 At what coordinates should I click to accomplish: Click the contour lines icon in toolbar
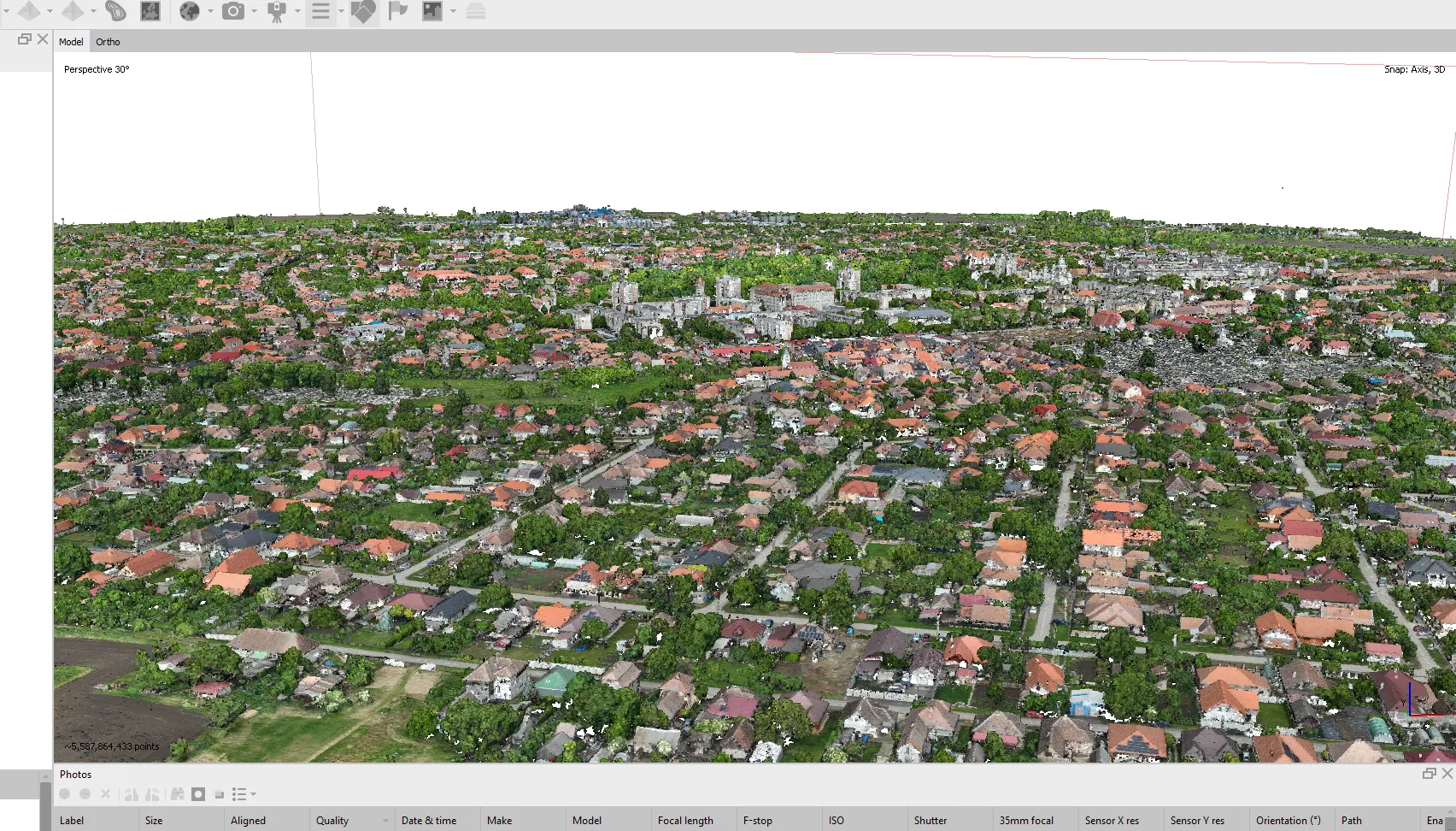(x=114, y=11)
